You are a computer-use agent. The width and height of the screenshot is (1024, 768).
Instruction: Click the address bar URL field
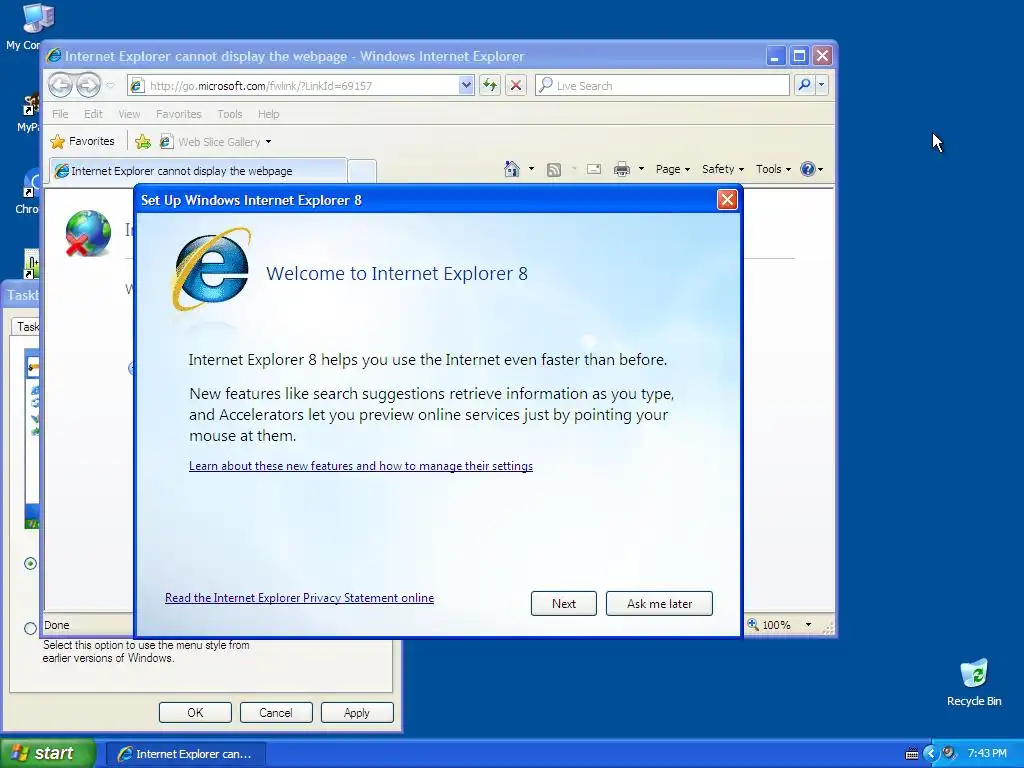(x=300, y=86)
